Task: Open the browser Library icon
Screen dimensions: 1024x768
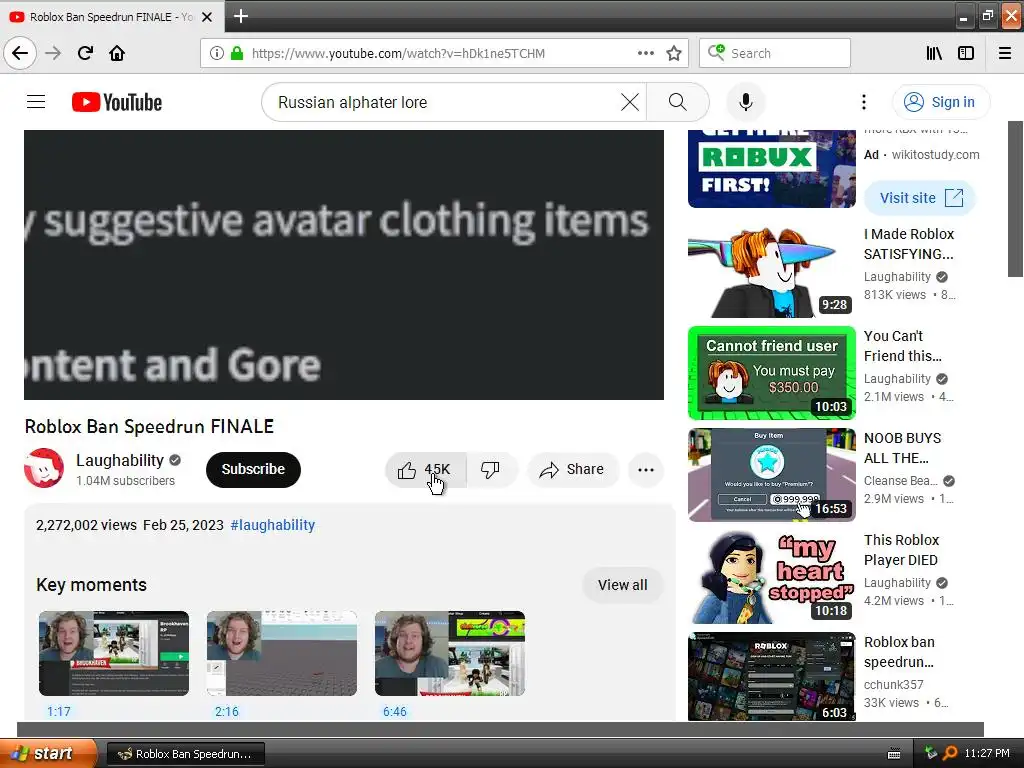Action: click(935, 53)
